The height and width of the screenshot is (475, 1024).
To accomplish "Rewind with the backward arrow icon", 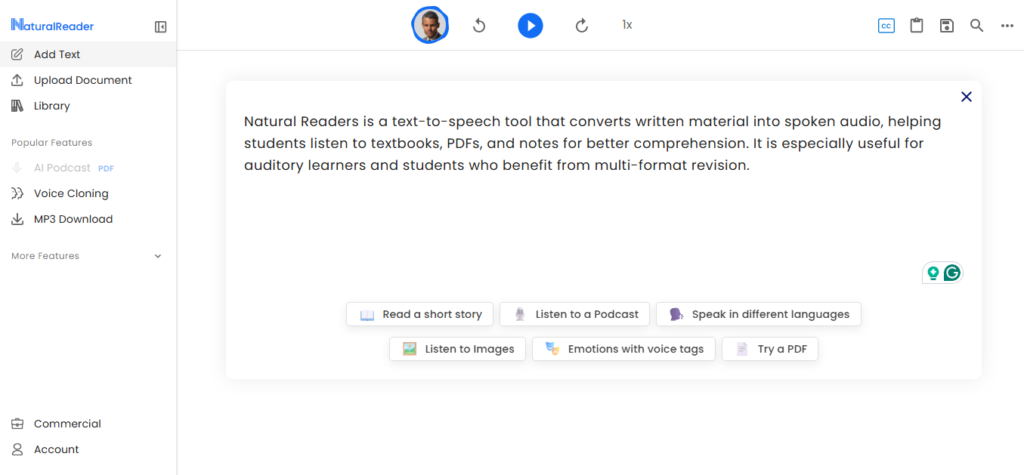I will tap(479, 25).
